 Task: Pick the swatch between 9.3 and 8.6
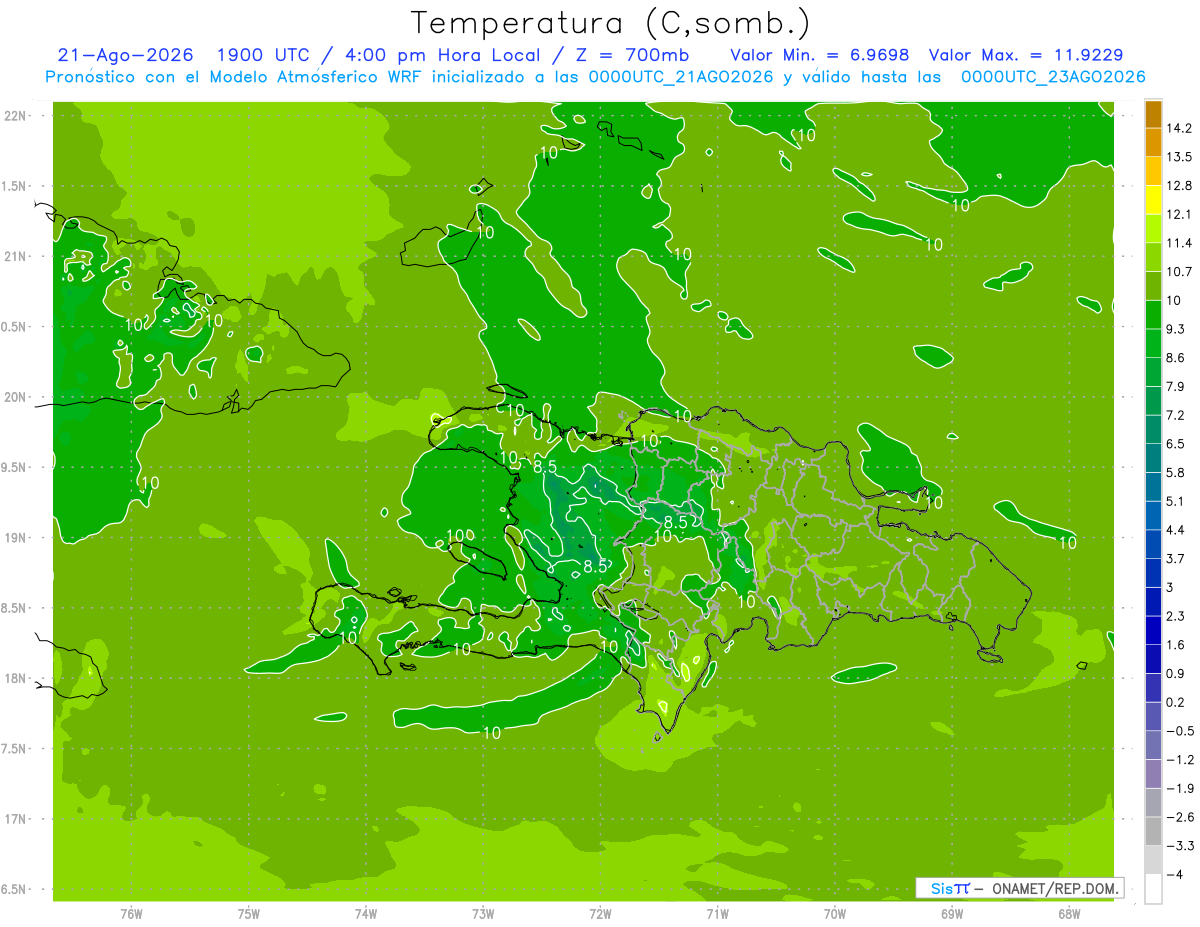[x=1153, y=344]
